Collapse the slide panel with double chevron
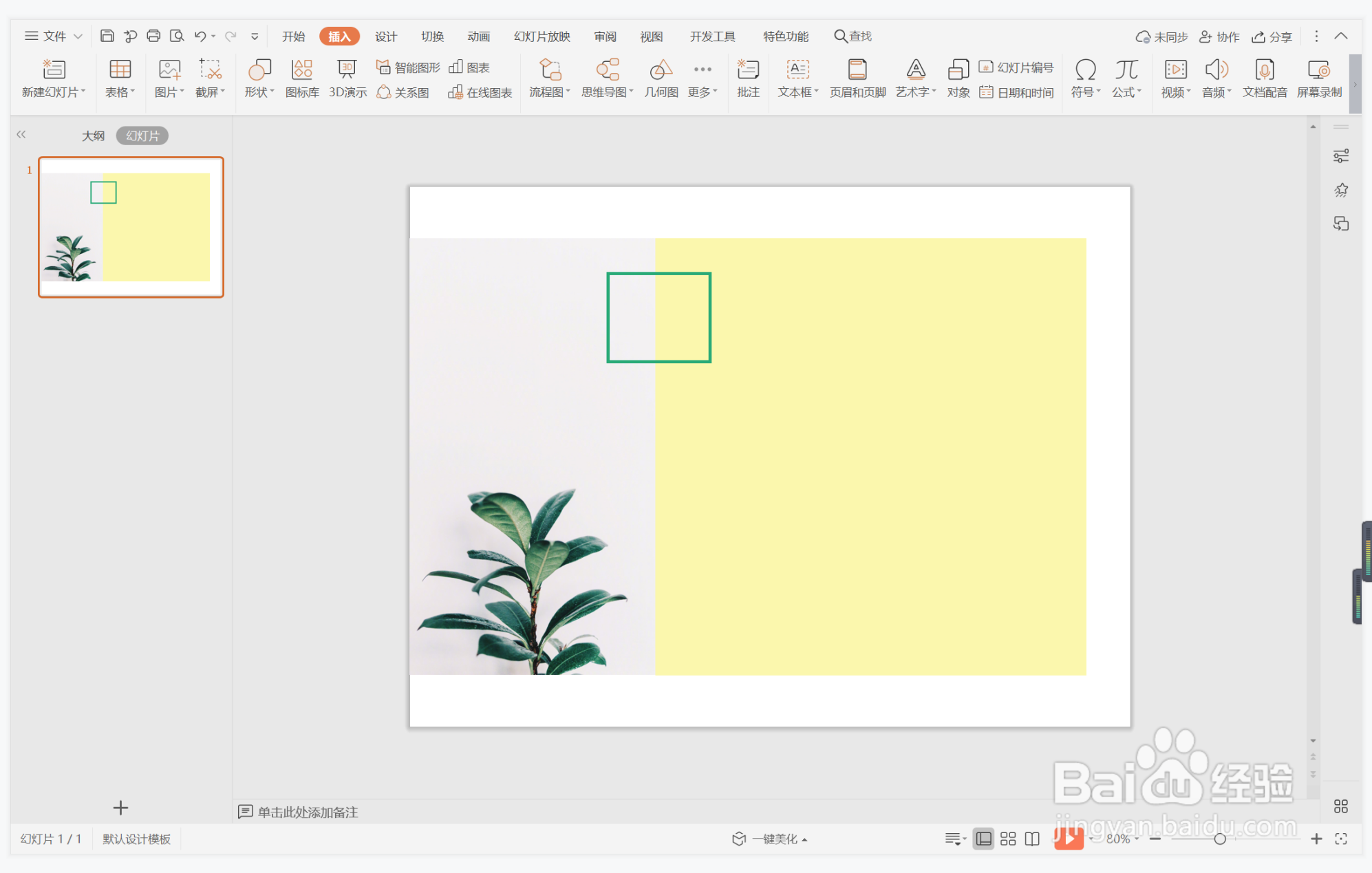Viewport: 1372px width, 873px height. (x=21, y=135)
